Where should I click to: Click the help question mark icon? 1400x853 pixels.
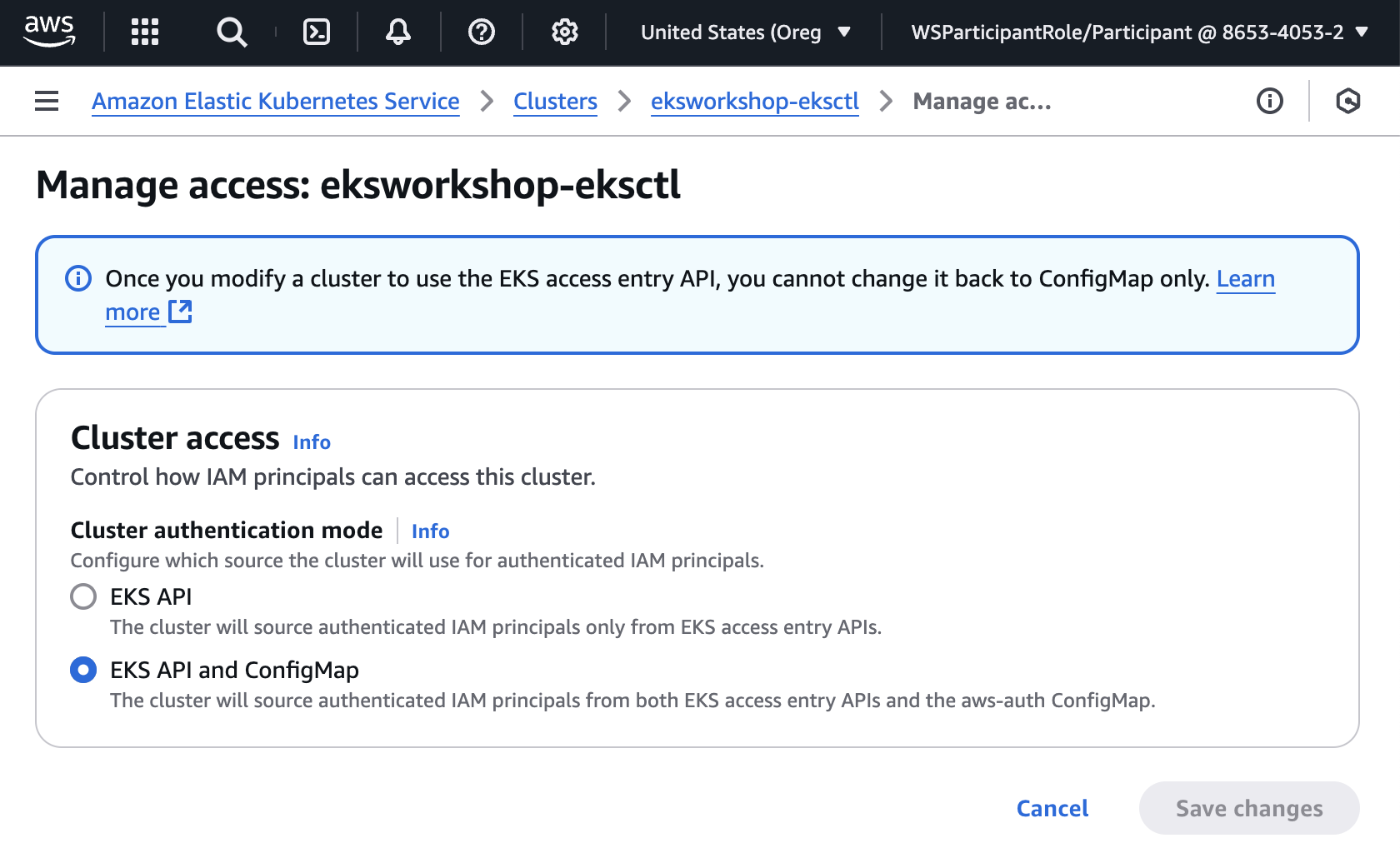point(482,32)
